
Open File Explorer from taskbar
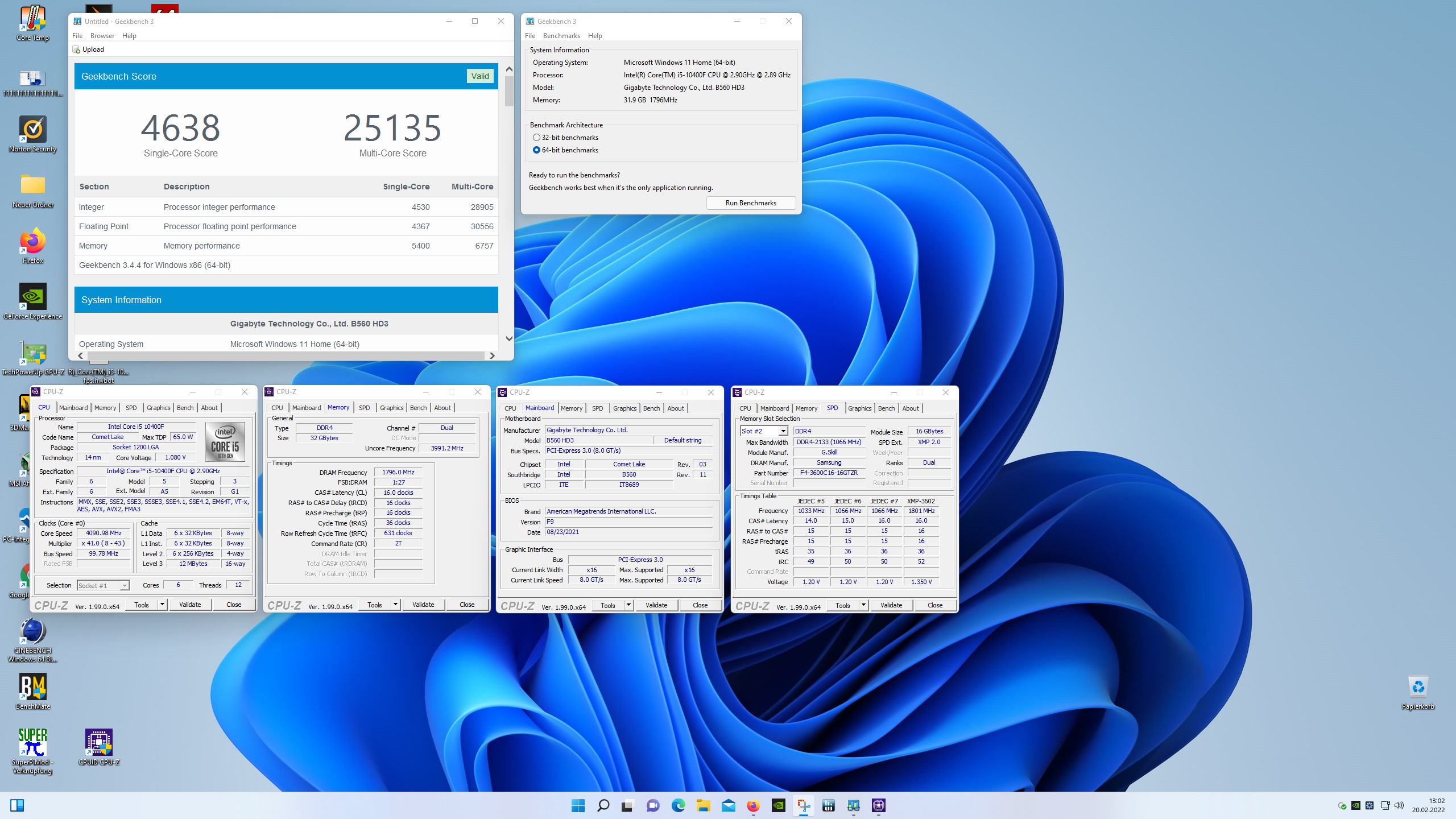click(703, 805)
